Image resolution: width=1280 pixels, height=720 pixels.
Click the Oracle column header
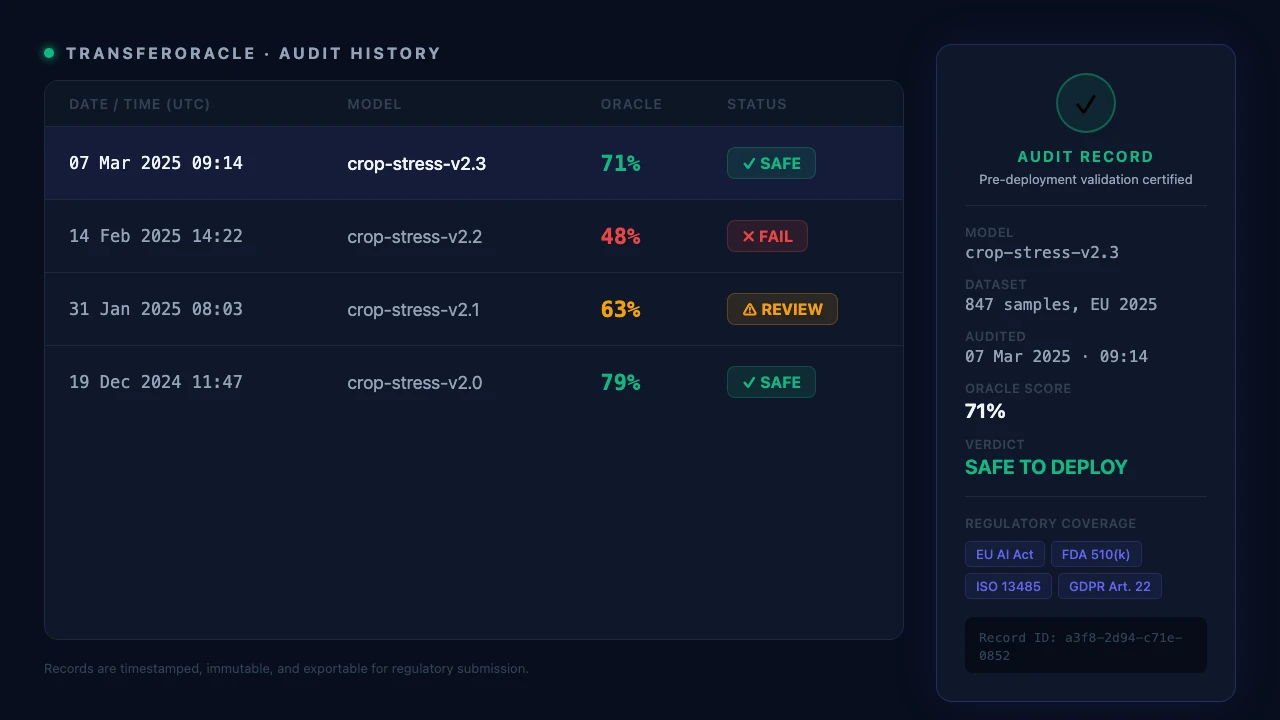click(x=631, y=104)
